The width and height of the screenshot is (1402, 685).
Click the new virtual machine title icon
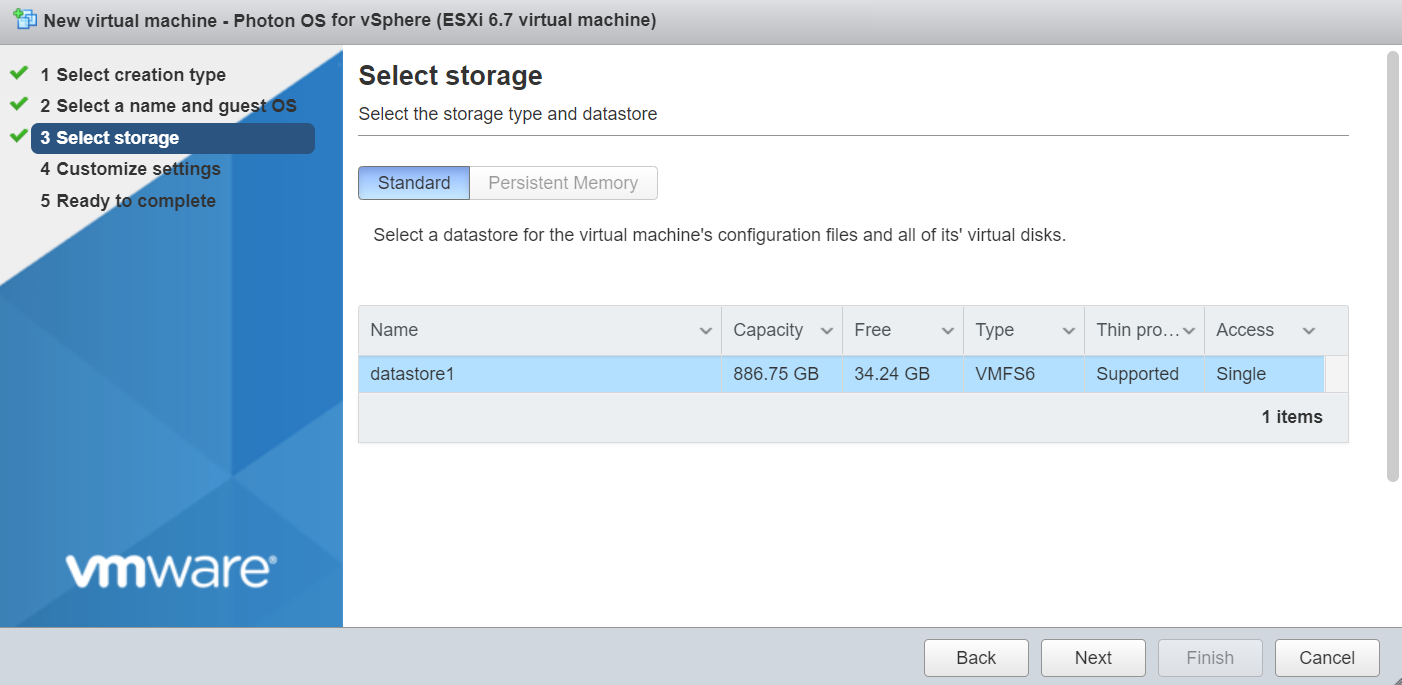pyautogui.click(x=25, y=20)
